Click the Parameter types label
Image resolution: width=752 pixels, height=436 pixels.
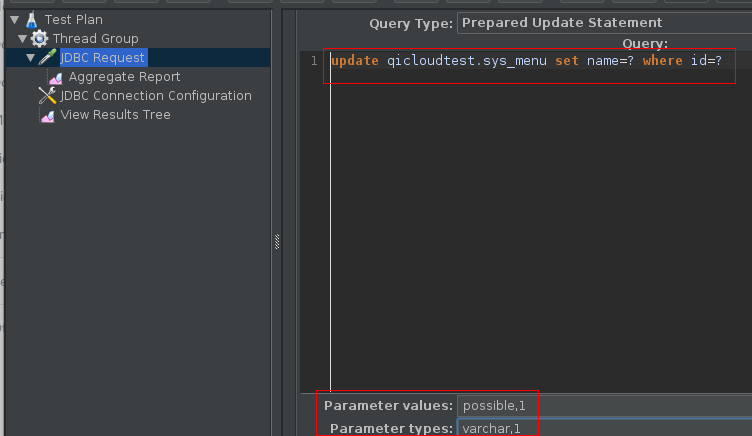pos(391,428)
